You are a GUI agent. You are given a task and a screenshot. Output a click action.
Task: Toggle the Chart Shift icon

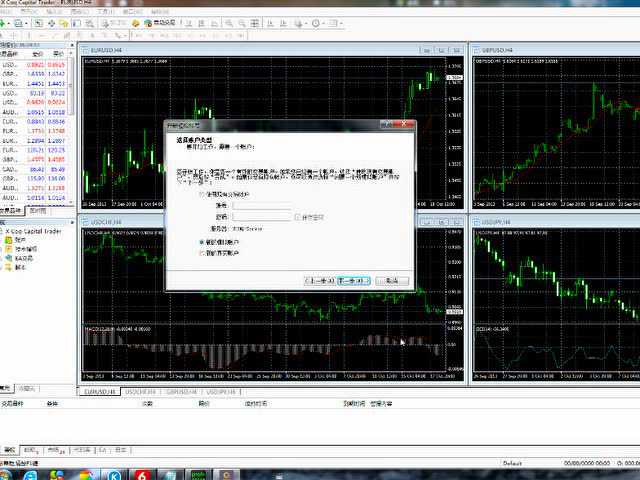tap(283, 24)
